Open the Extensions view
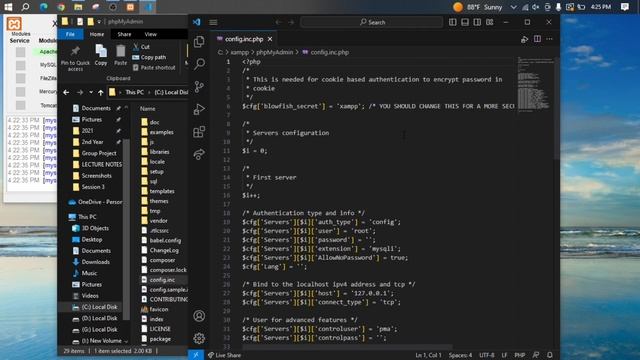Image resolution: width=640 pixels, height=360 pixels. point(199,131)
